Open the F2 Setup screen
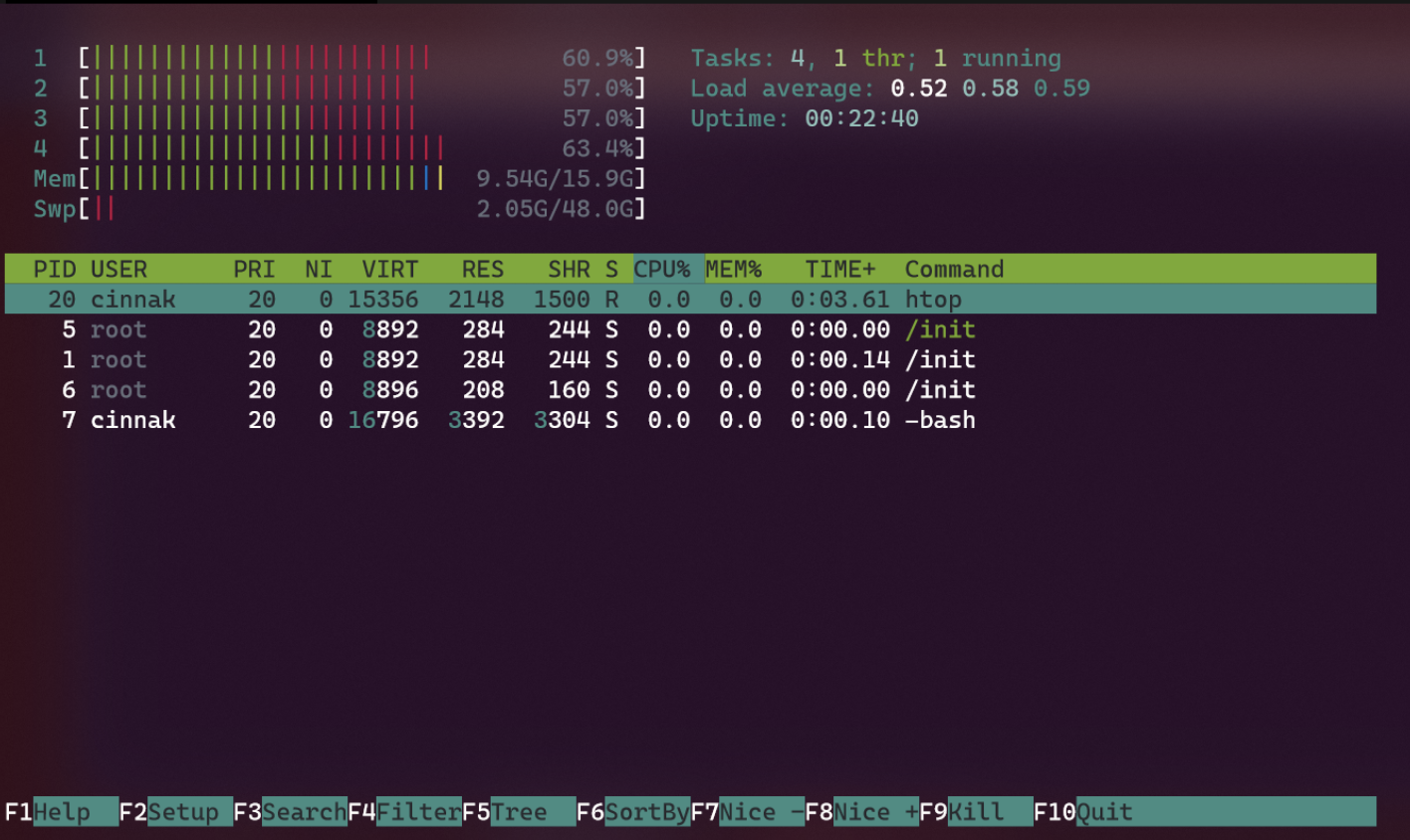The image size is (1410, 840). [176, 812]
